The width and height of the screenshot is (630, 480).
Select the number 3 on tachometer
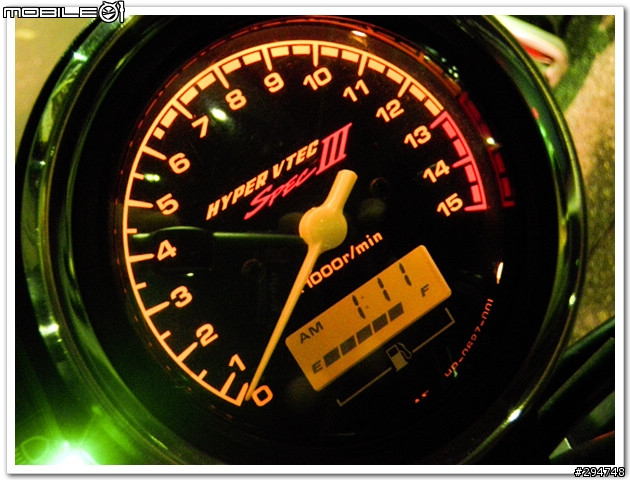182,297
